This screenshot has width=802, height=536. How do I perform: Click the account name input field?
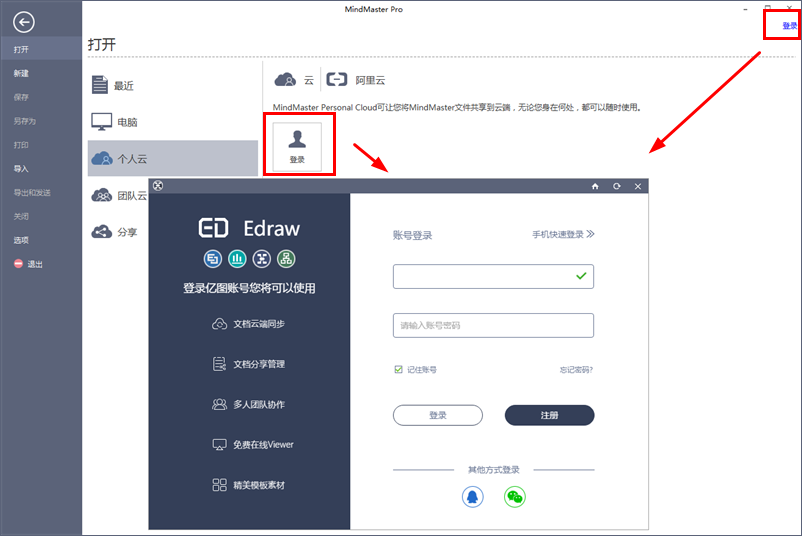493,277
